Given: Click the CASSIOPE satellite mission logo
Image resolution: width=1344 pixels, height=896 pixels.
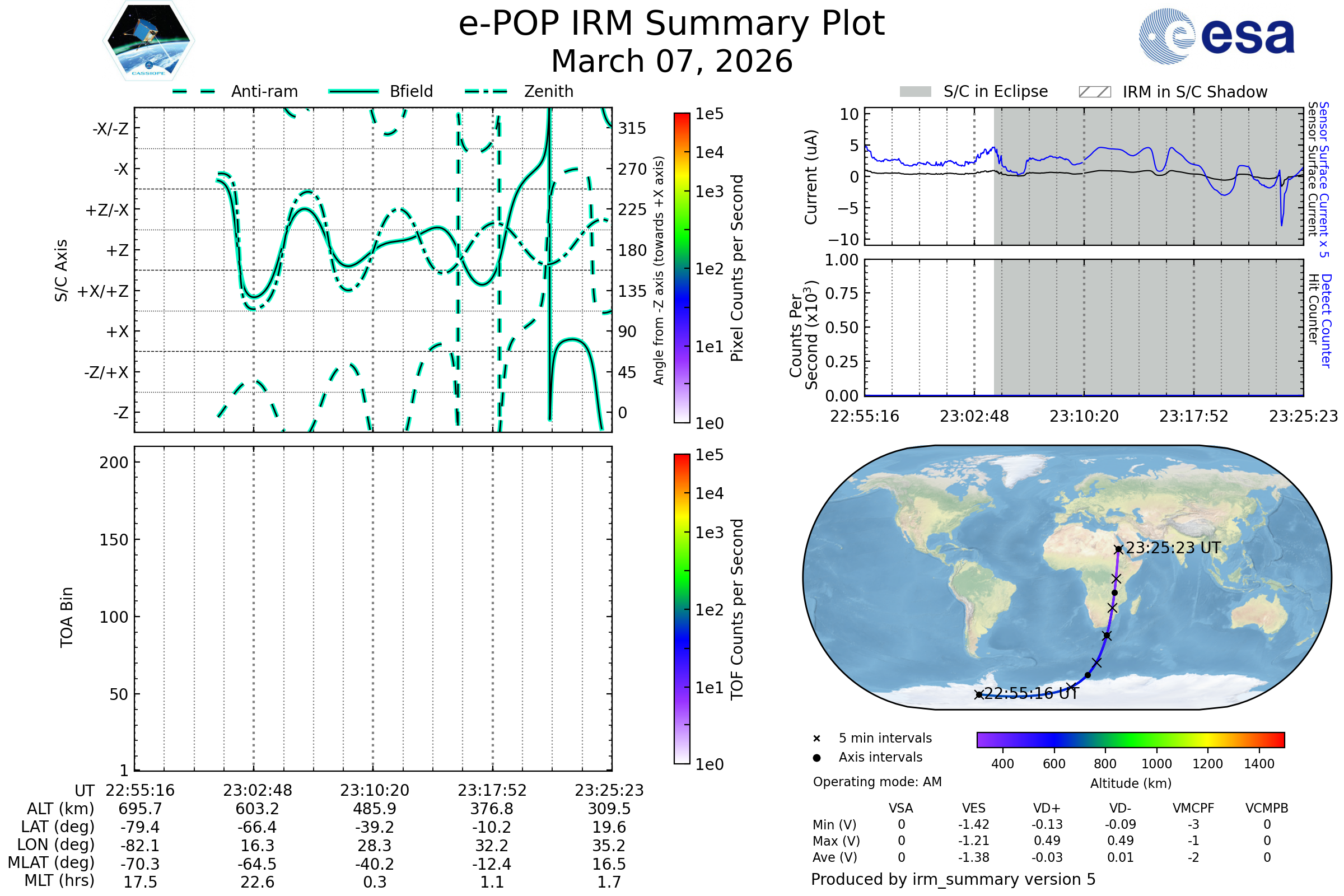Looking at the screenshot, I should pos(148,41).
